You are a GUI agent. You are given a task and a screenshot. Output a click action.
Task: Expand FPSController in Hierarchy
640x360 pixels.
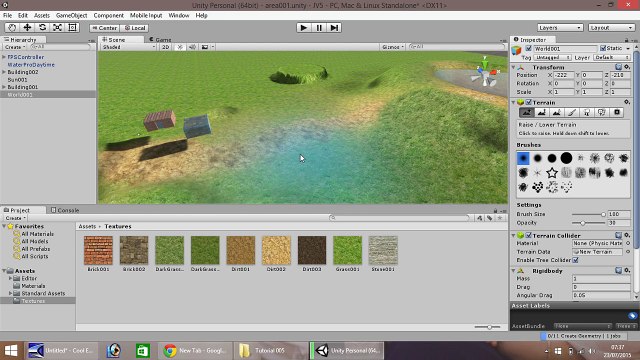pyautogui.click(x=4, y=57)
